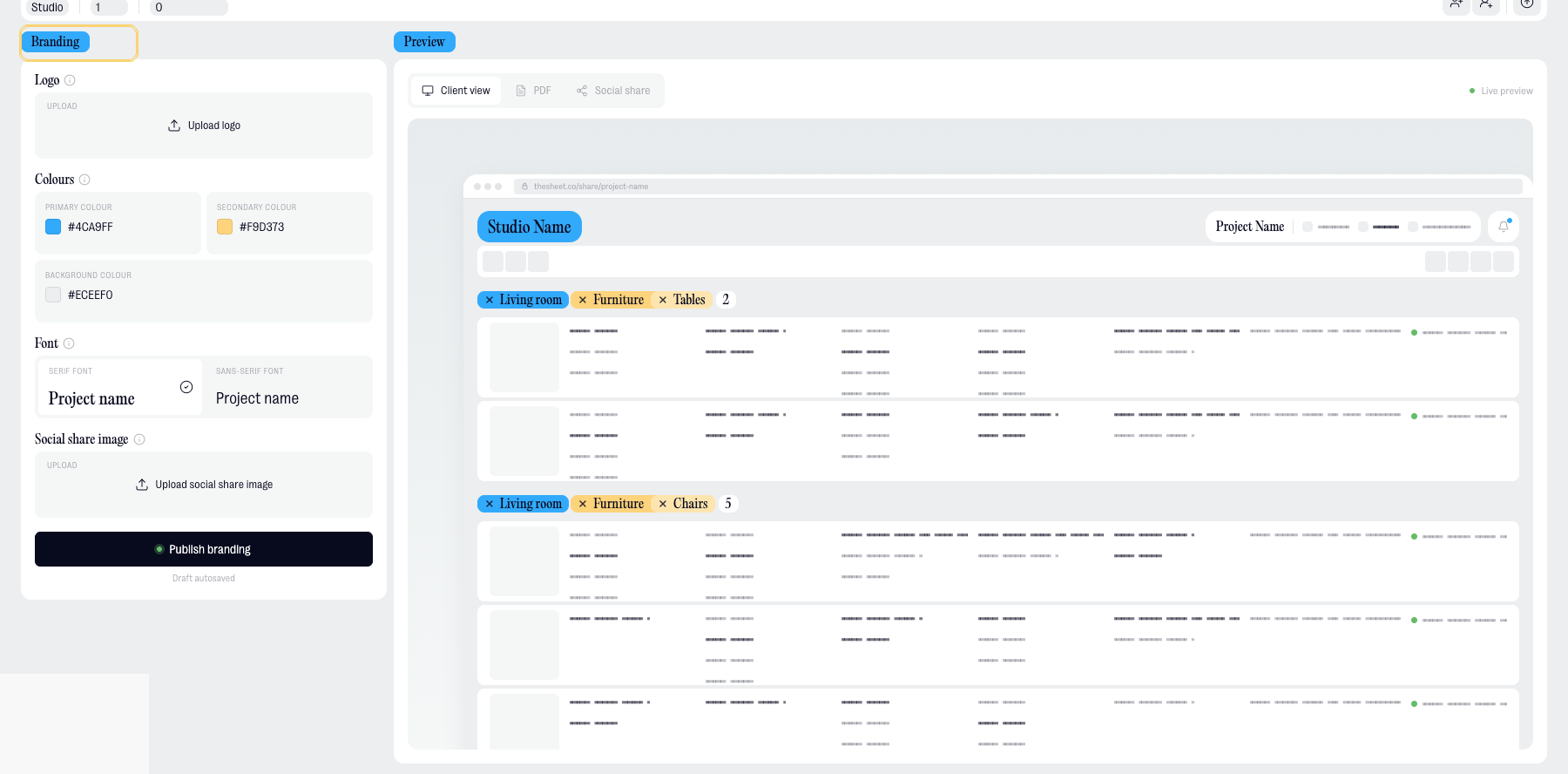Click Upload social share image
The image size is (1568, 774).
point(204,485)
